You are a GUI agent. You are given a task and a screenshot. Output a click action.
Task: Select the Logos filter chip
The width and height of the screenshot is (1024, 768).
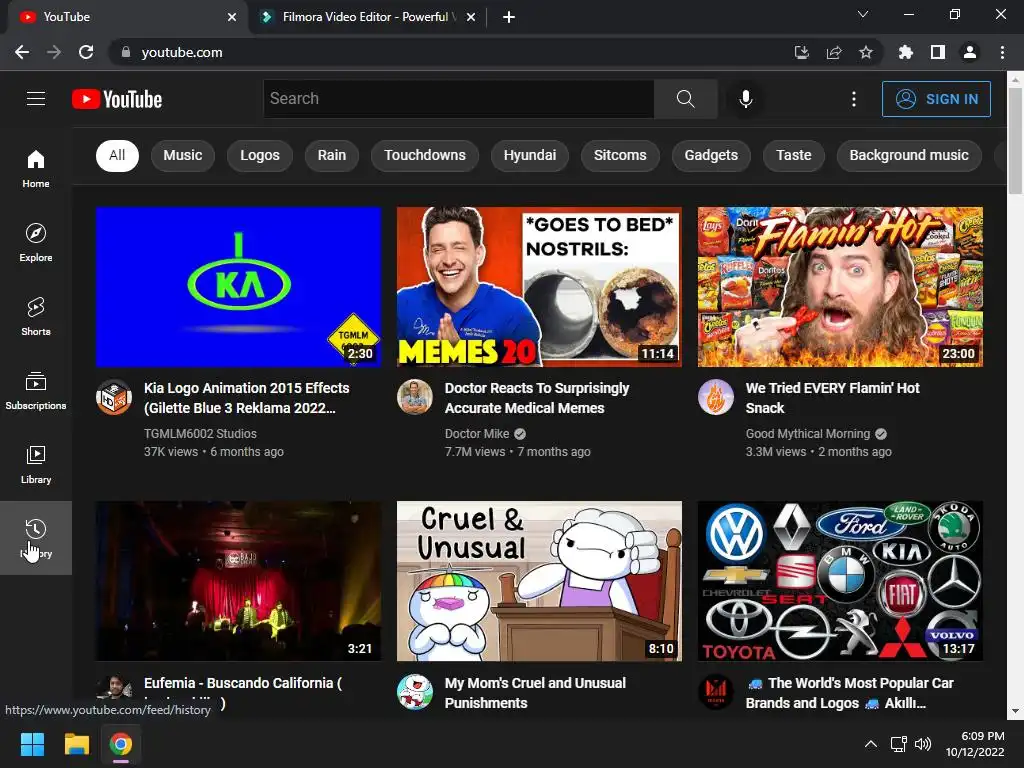pos(260,155)
